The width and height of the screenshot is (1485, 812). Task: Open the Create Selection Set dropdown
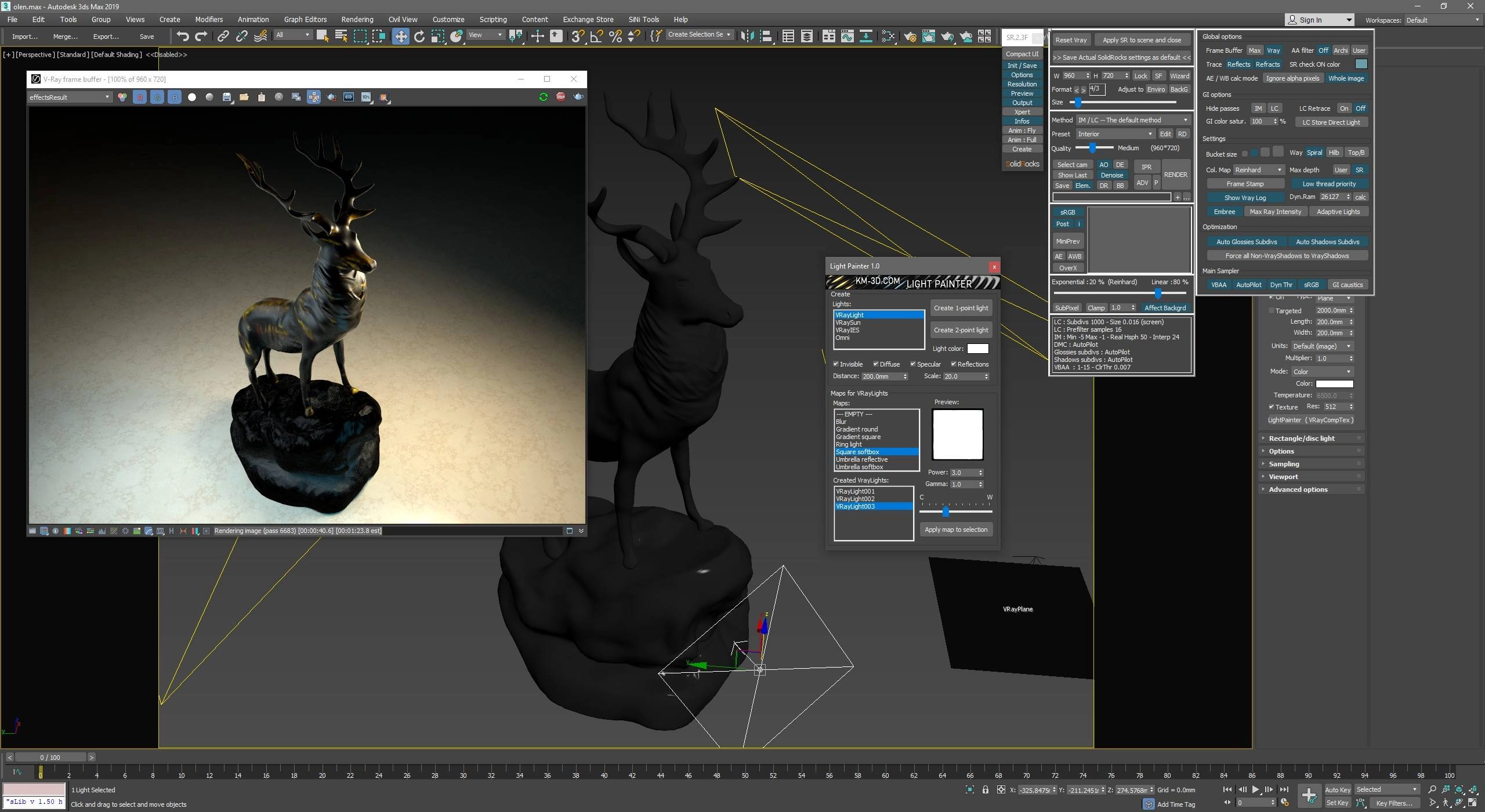click(699, 34)
